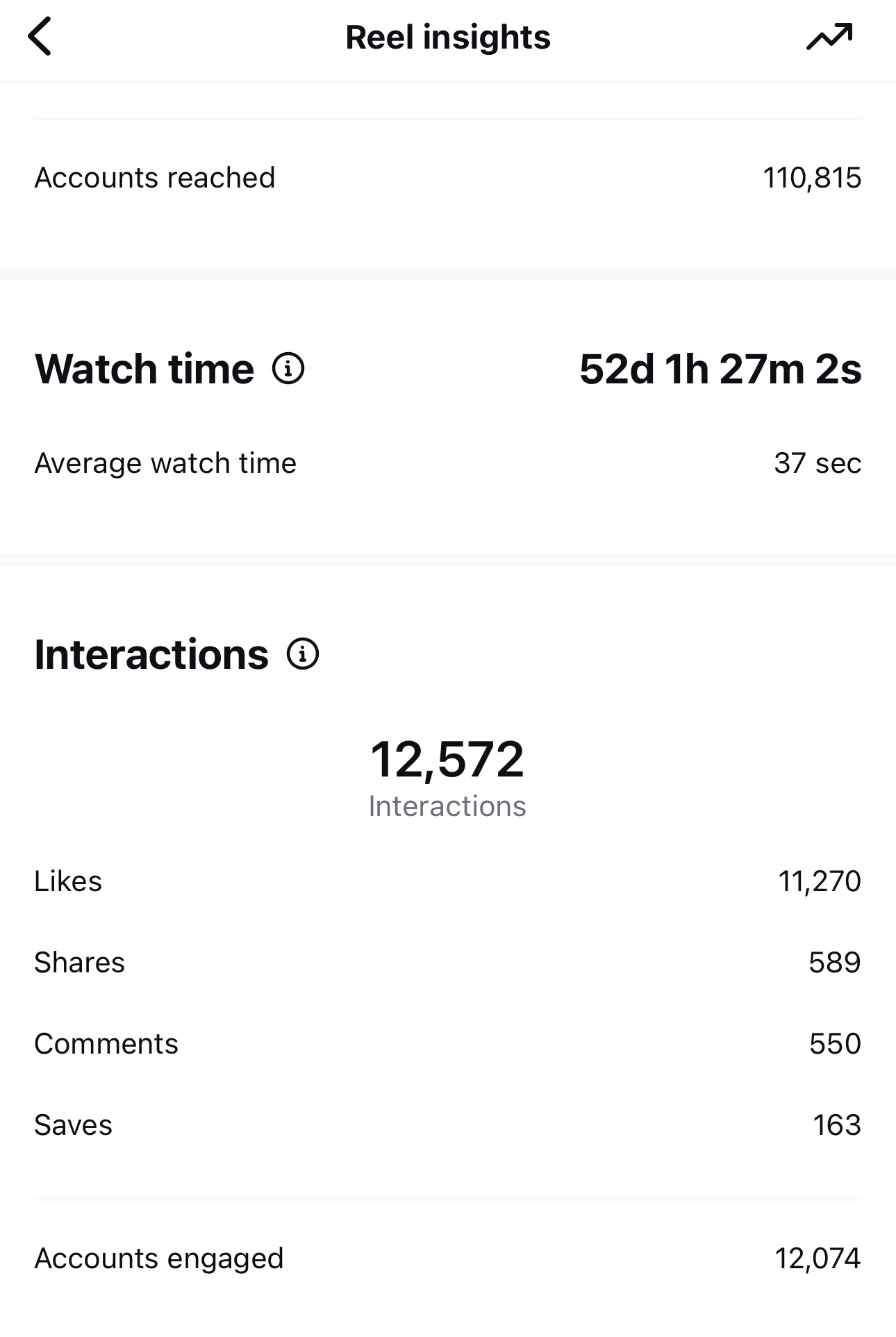Screen dimensions: 896x1337
Task: Select the Shares row label
Action: coord(80,963)
